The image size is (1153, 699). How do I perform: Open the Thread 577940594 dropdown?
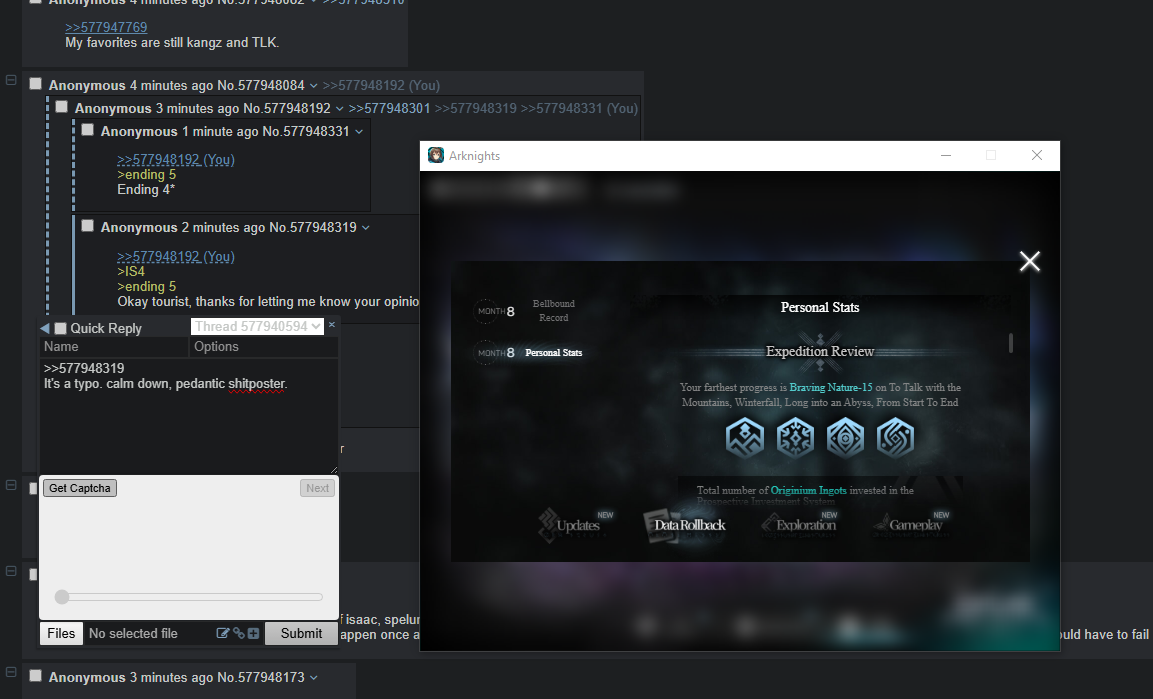coord(257,326)
